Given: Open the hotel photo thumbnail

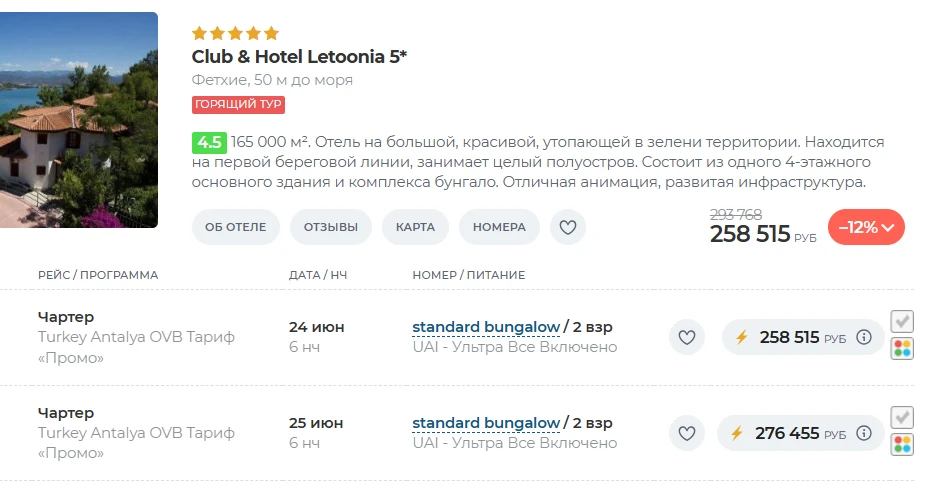Looking at the screenshot, I should [79, 120].
